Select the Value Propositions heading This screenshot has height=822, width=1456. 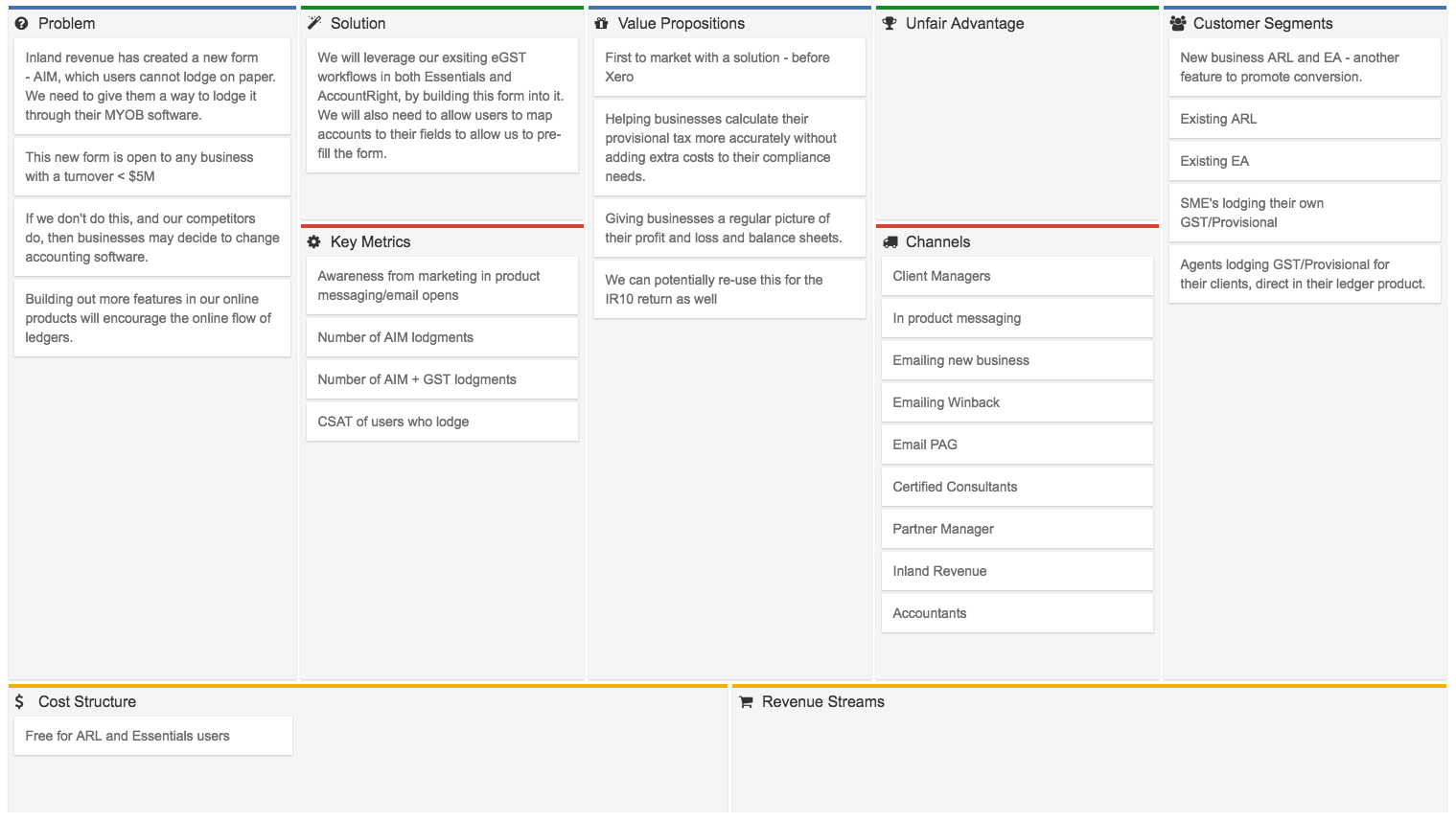tap(681, 23)
